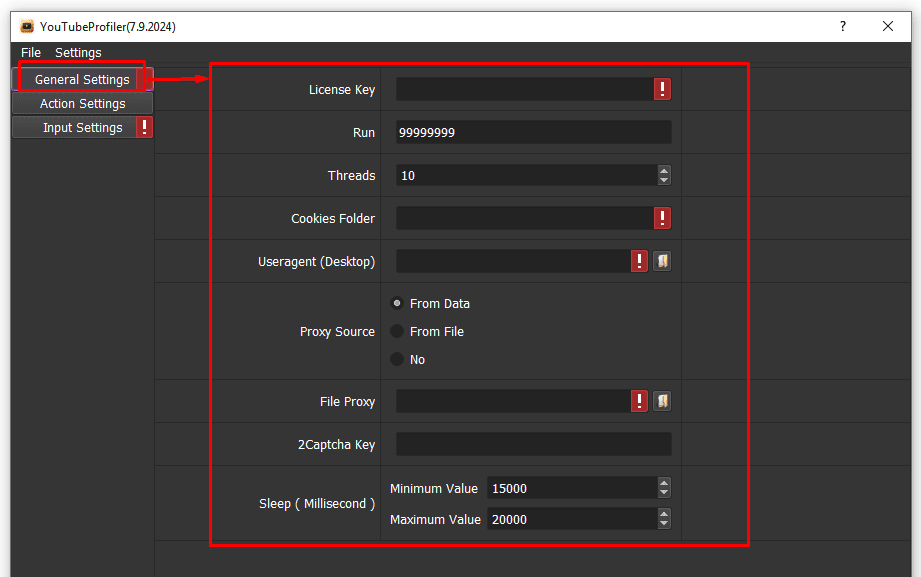Open the Settings menu

[x=78, y=52]
